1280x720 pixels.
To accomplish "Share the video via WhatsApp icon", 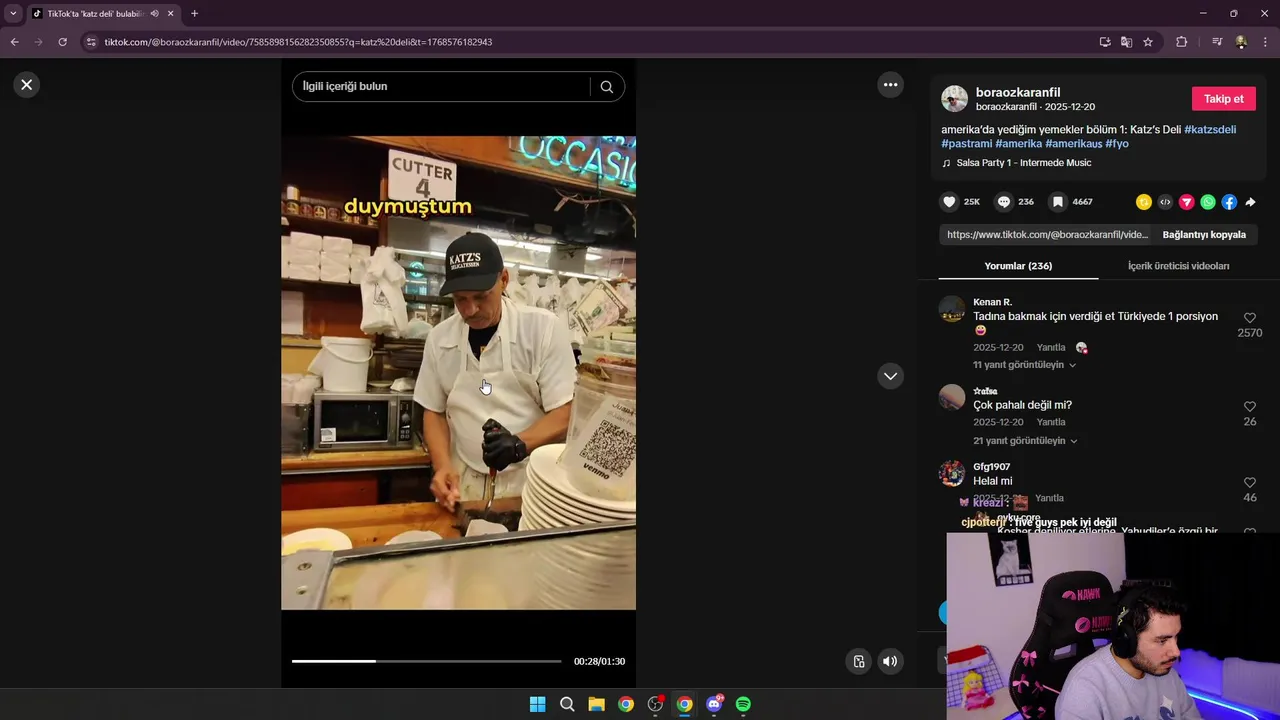I will pyautogui.click(x=1208, y=202).
